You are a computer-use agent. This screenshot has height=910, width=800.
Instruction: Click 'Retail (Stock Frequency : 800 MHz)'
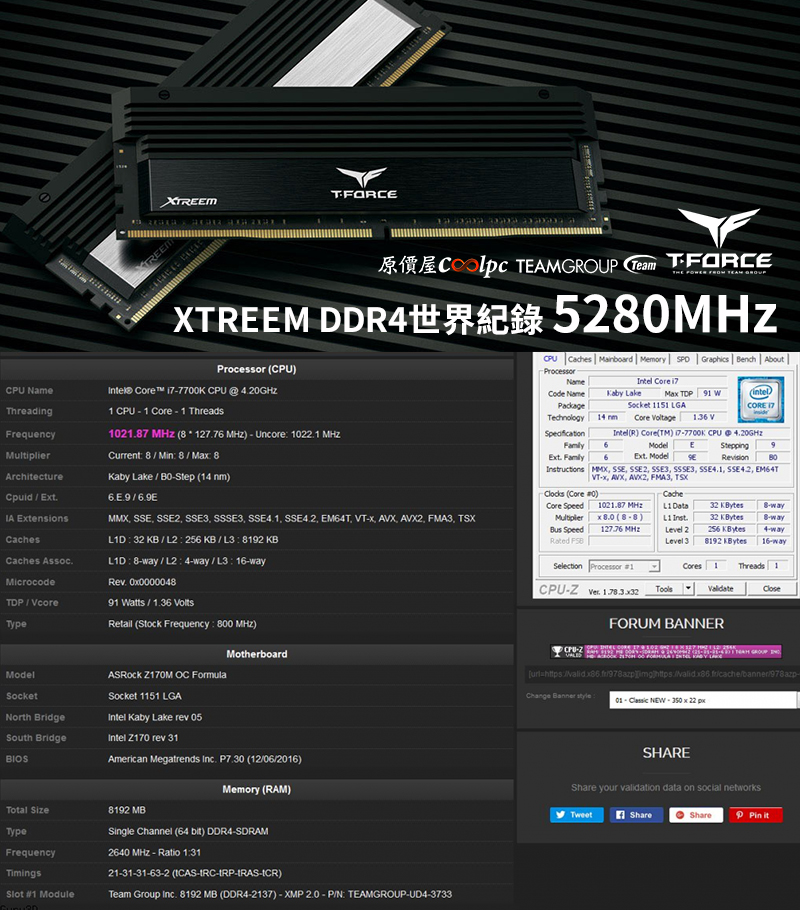point(182,624)
